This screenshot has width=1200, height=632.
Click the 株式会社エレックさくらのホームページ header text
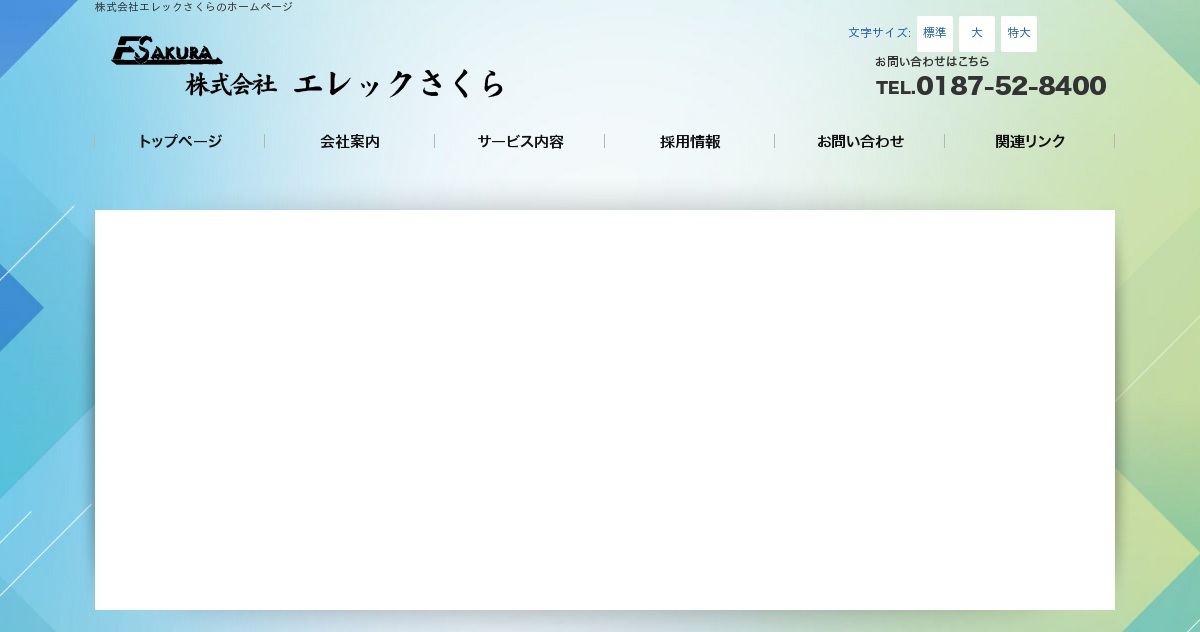194,7
